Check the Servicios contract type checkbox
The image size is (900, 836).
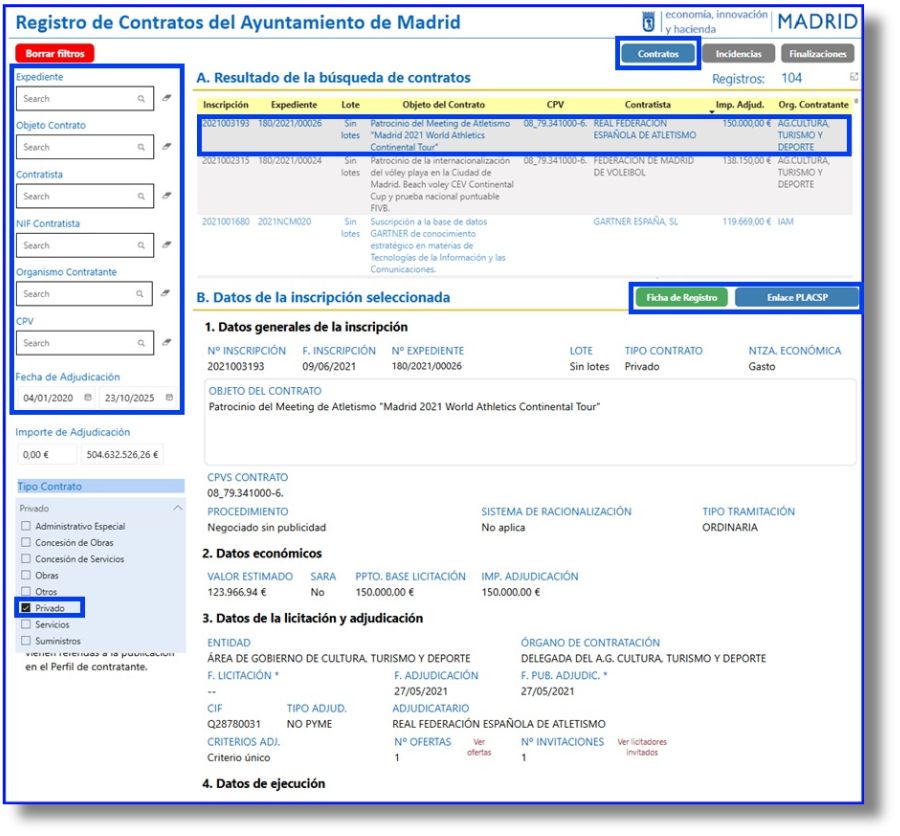point(26,624)
